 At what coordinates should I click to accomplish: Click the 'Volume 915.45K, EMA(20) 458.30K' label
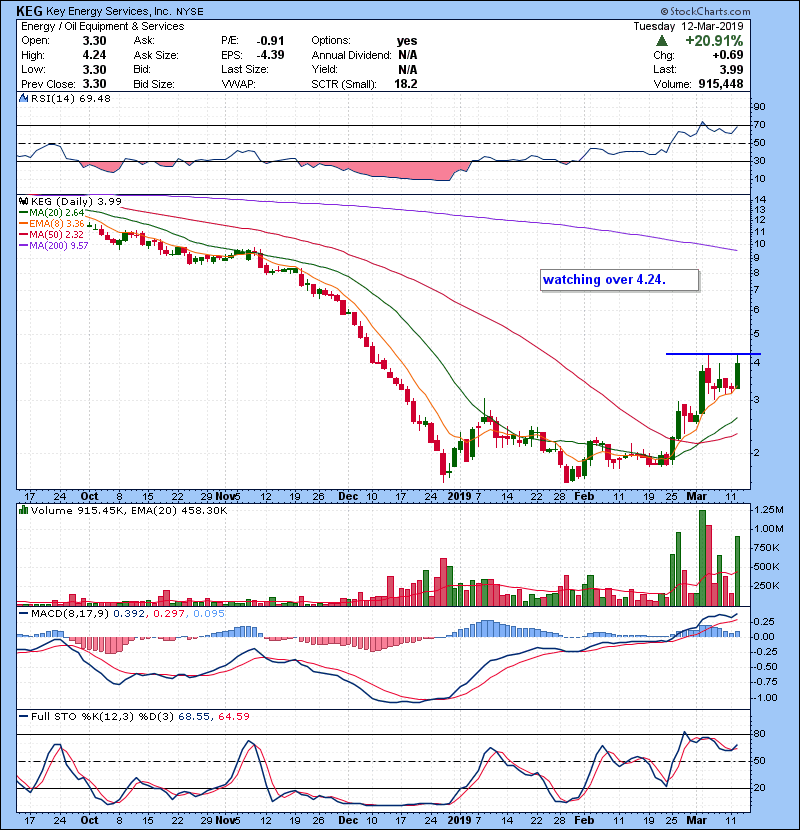(x=129, y=511)
